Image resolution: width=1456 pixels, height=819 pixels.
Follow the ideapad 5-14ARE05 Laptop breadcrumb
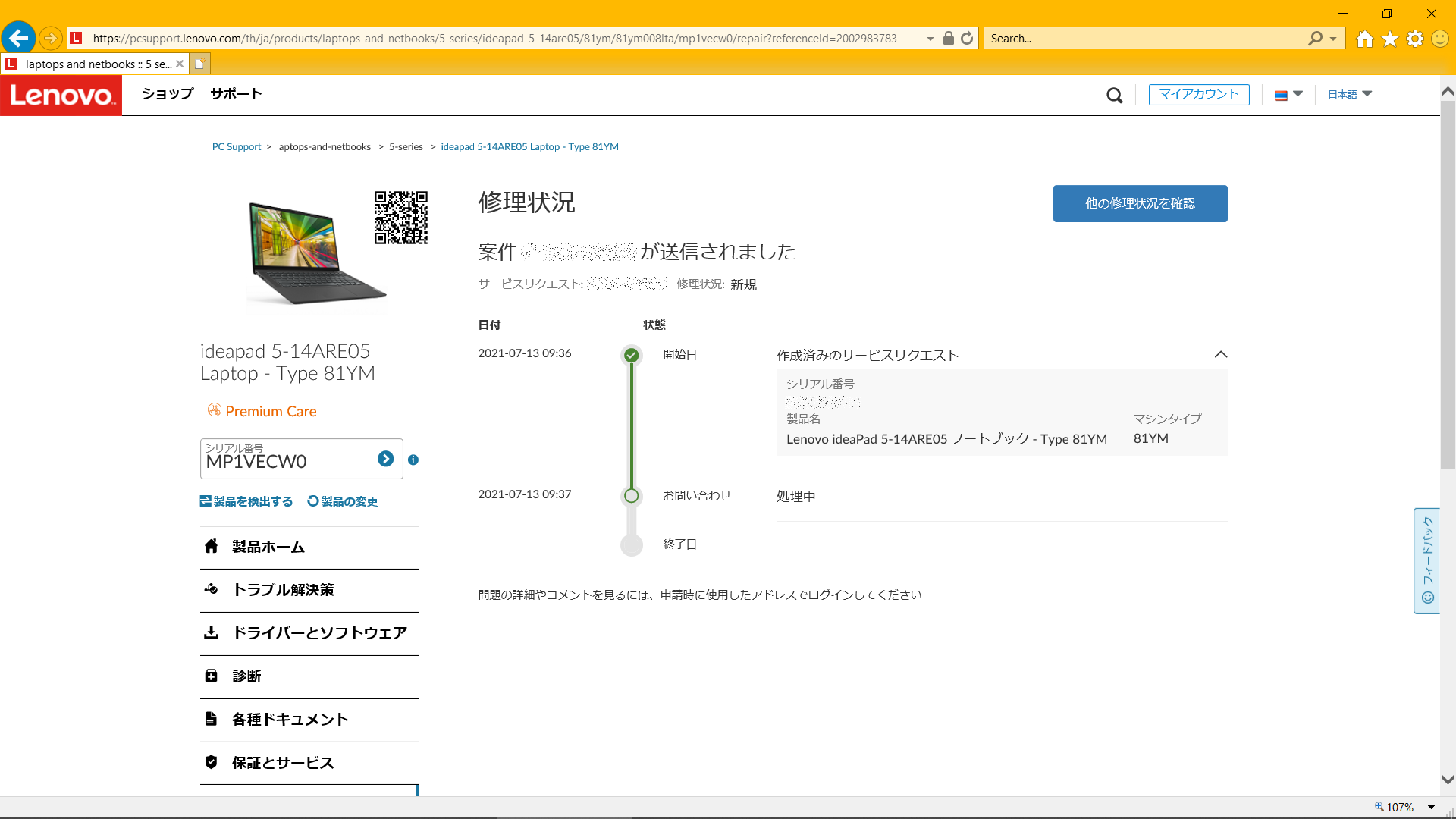(529, 146)
